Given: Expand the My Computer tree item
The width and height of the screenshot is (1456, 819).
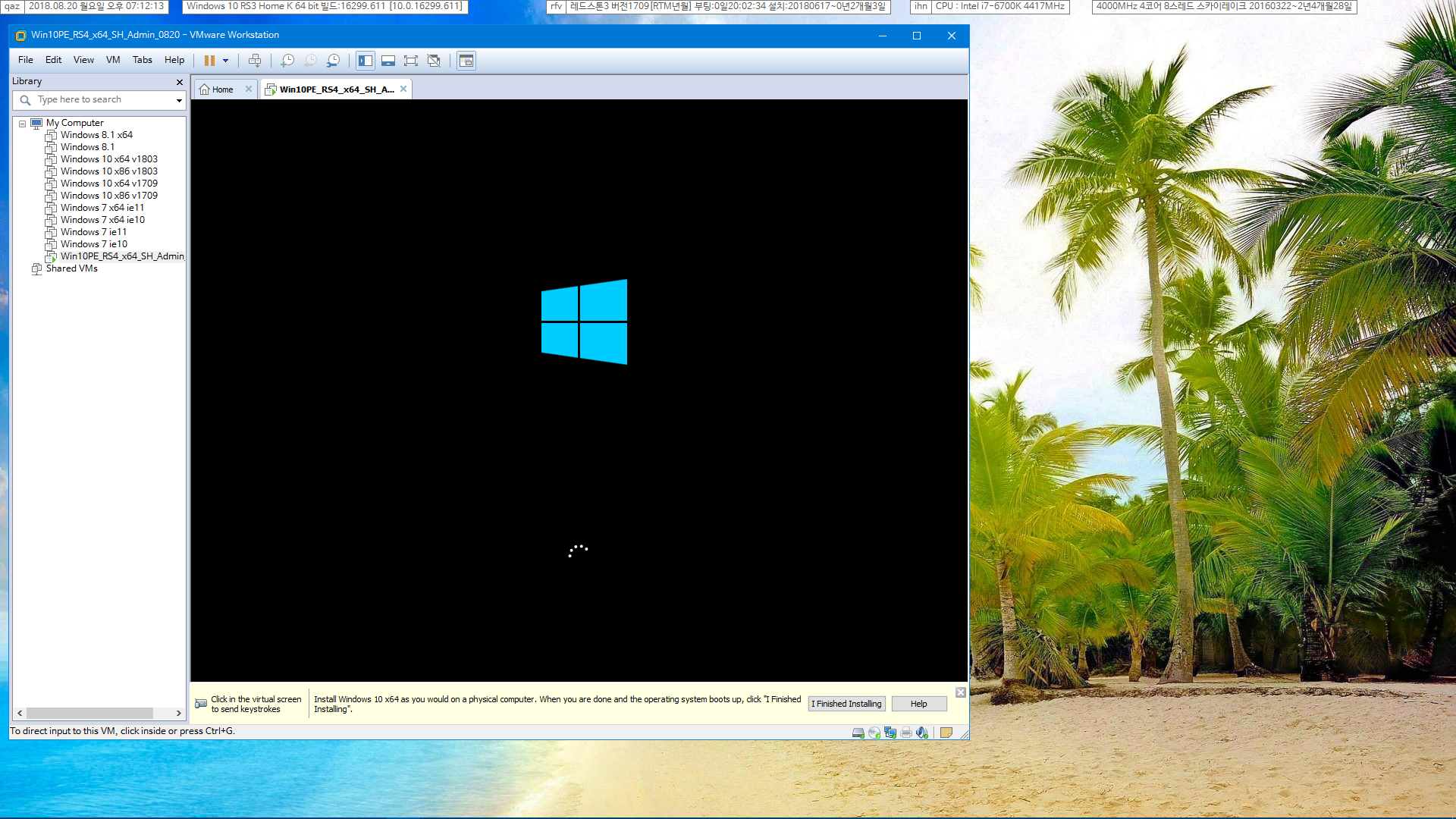Looking at the screenshot, I should (x=22, y=122).
